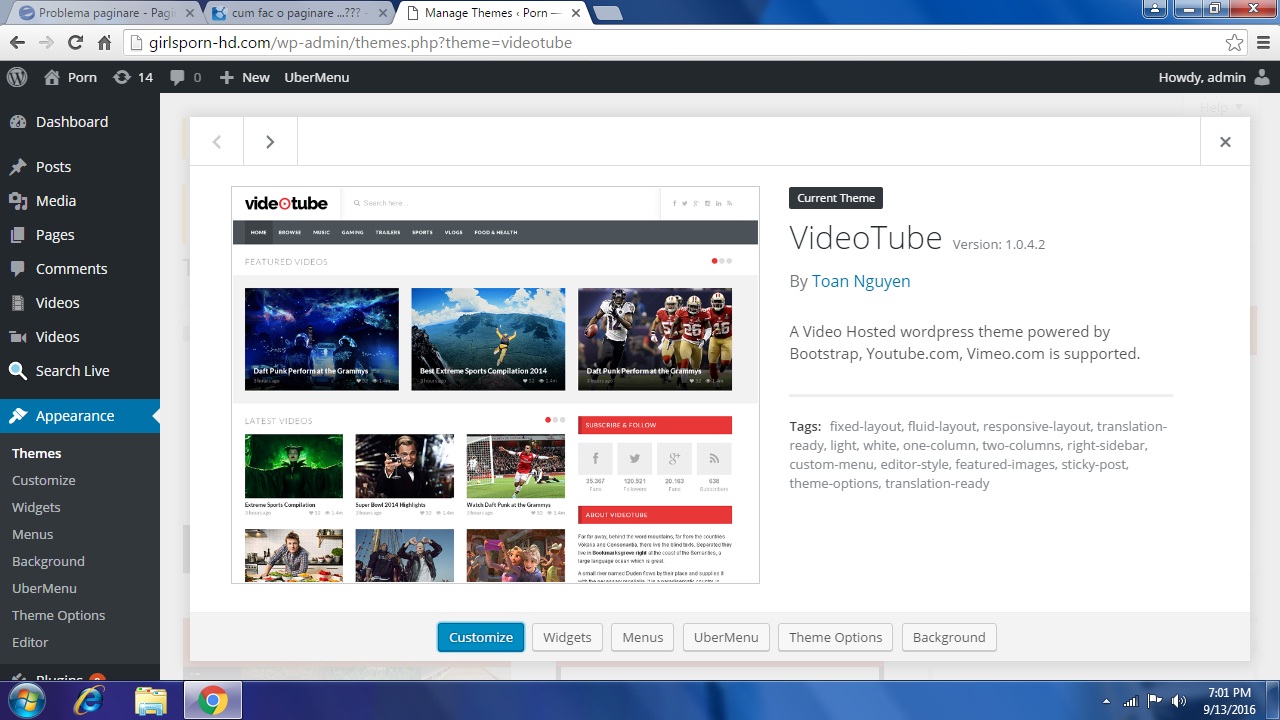
Task: Open File Explorer from taskbar
Action: [x=150, y=701]
